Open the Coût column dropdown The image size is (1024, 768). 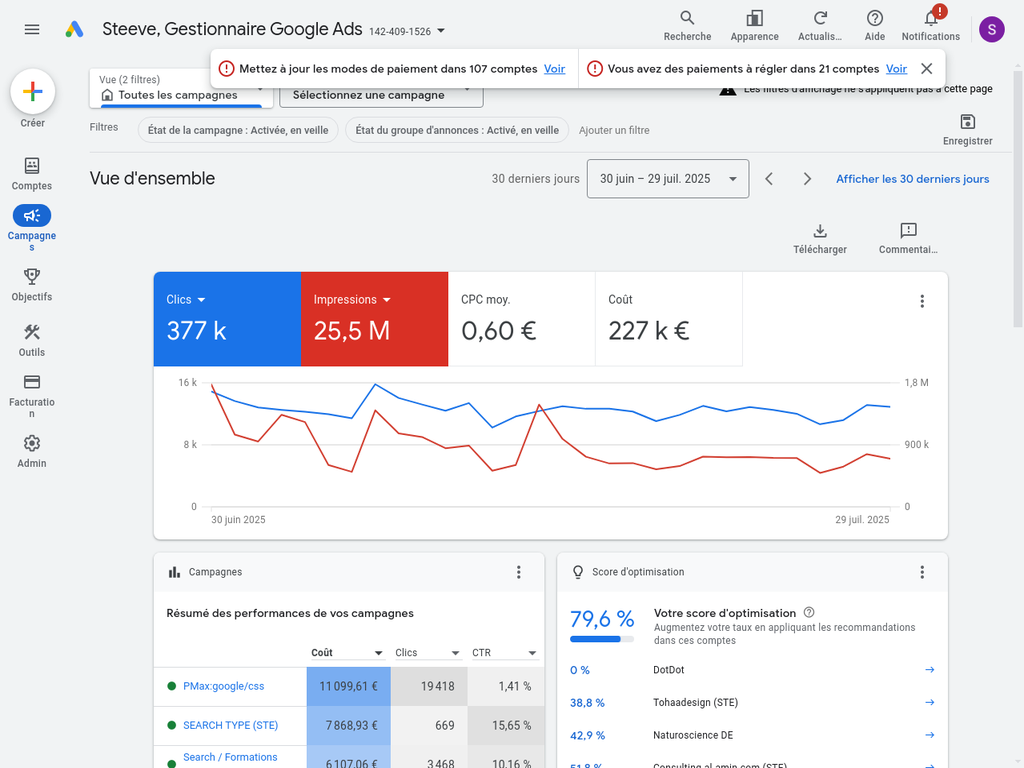[347, 652]
